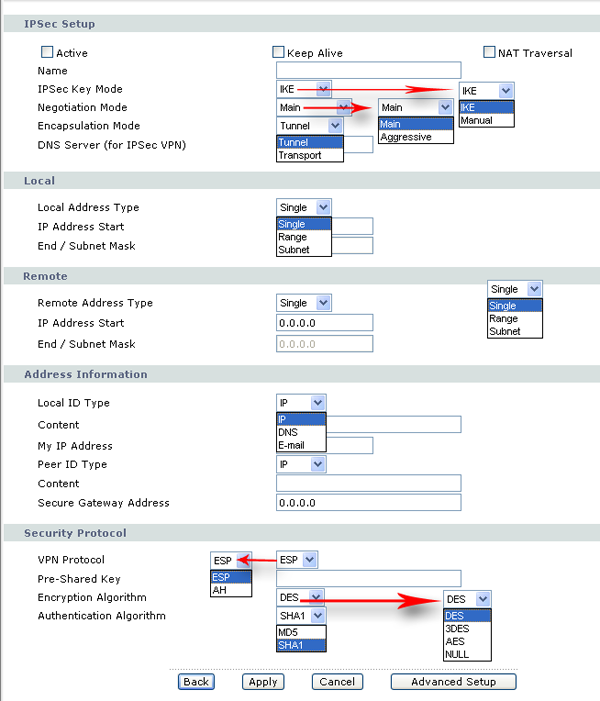Expand the Peer ID Type dropdown
The width and height of the screenshot is (600, 701).
[x=317, y=465]
